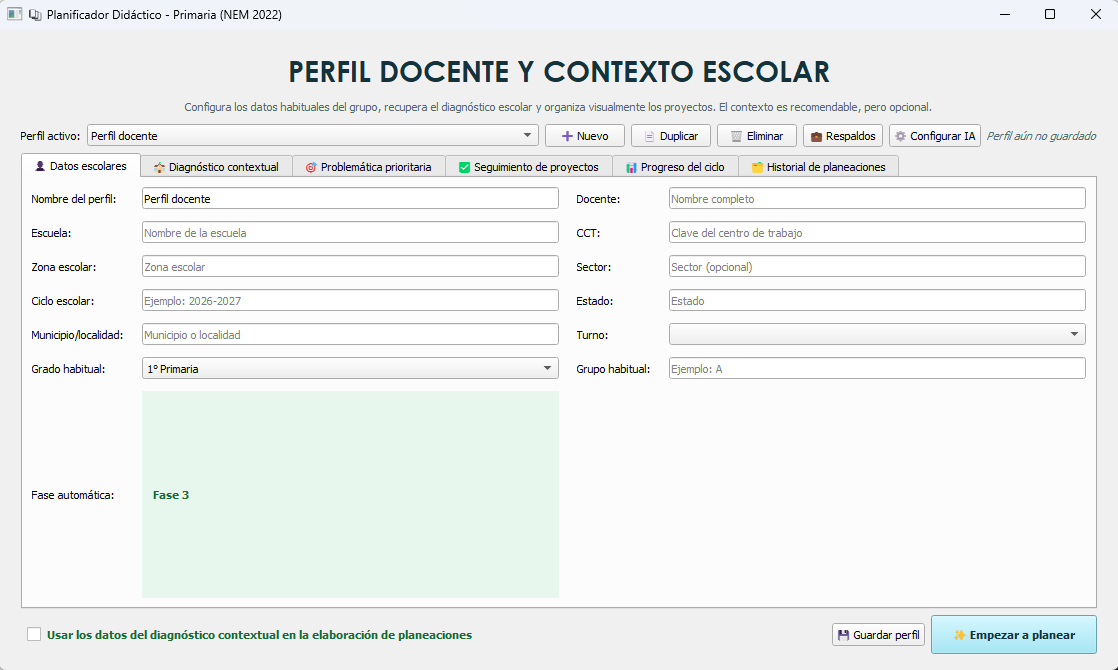Viewport: 1118px width, 670px height.
Task: Click the green check icon on Seguimiento de proyectos
Action: [464, 168]
